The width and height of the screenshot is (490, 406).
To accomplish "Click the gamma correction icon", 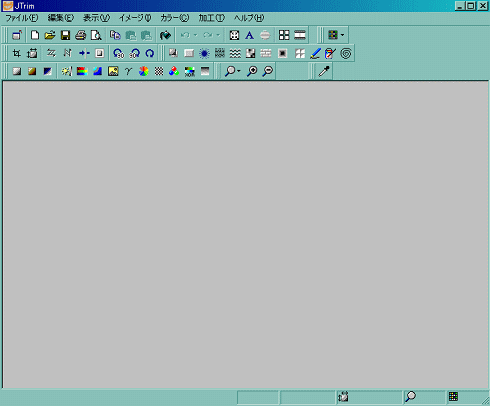I will point(128,71).
